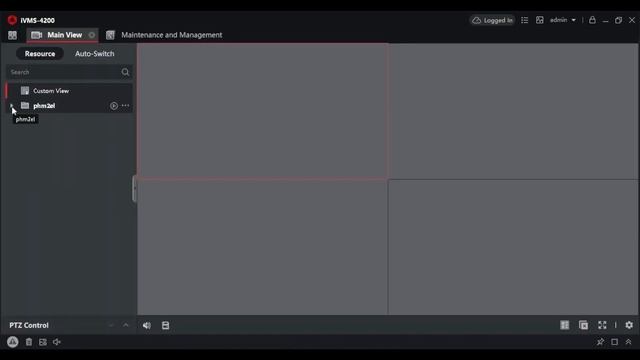This screenshot has height=360, width=640.
Task: Collapse the resource side panel handle
Action: [x=134, y=189]
